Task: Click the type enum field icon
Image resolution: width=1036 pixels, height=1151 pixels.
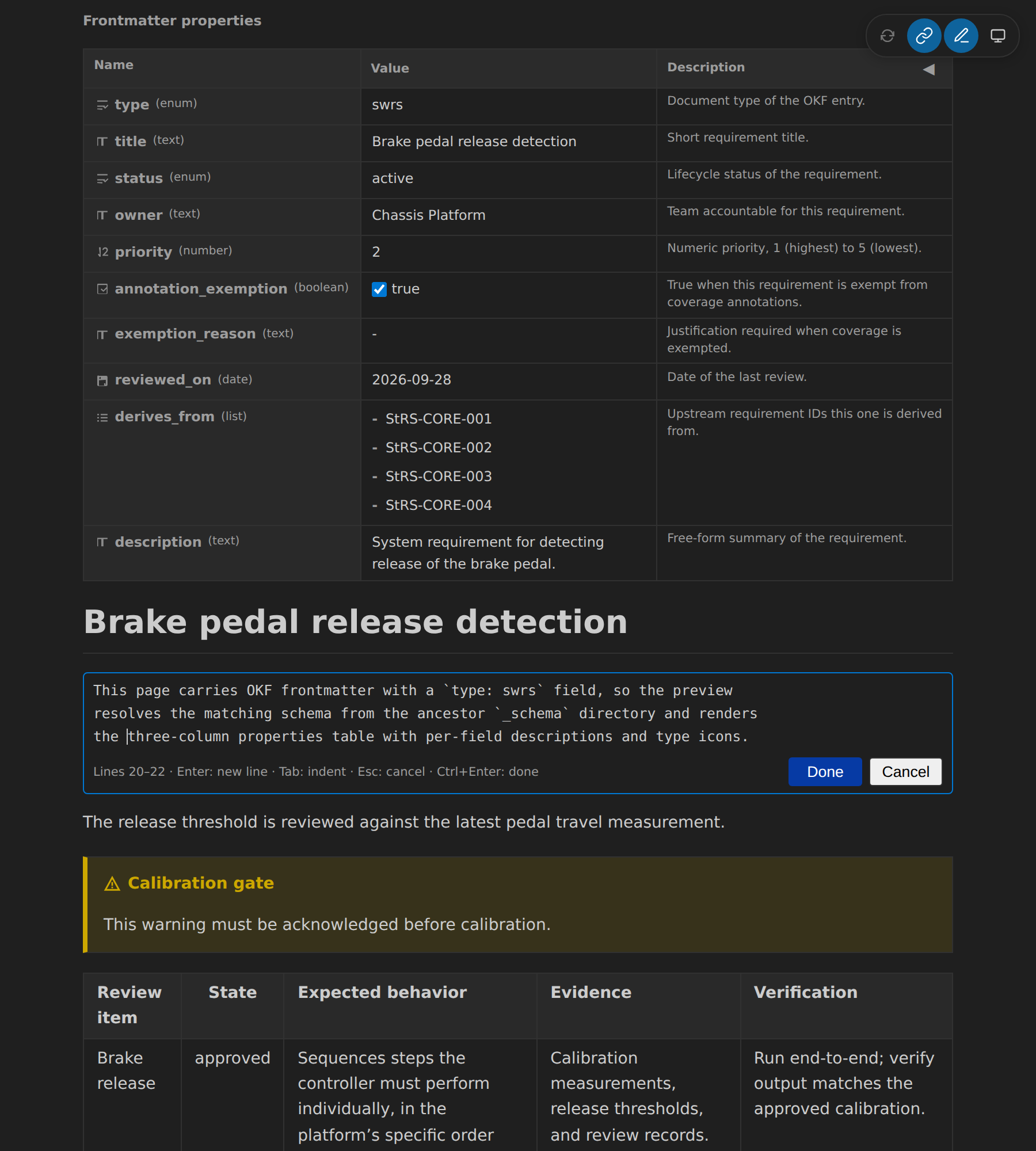Action: point(102,105)
